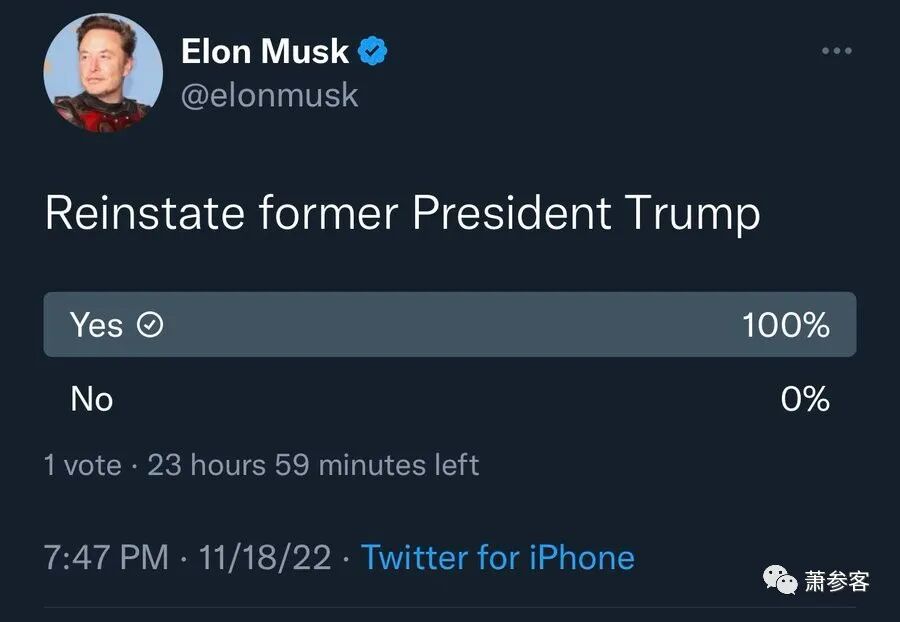Click the 100% result on Yes bar

pos(785,325)
